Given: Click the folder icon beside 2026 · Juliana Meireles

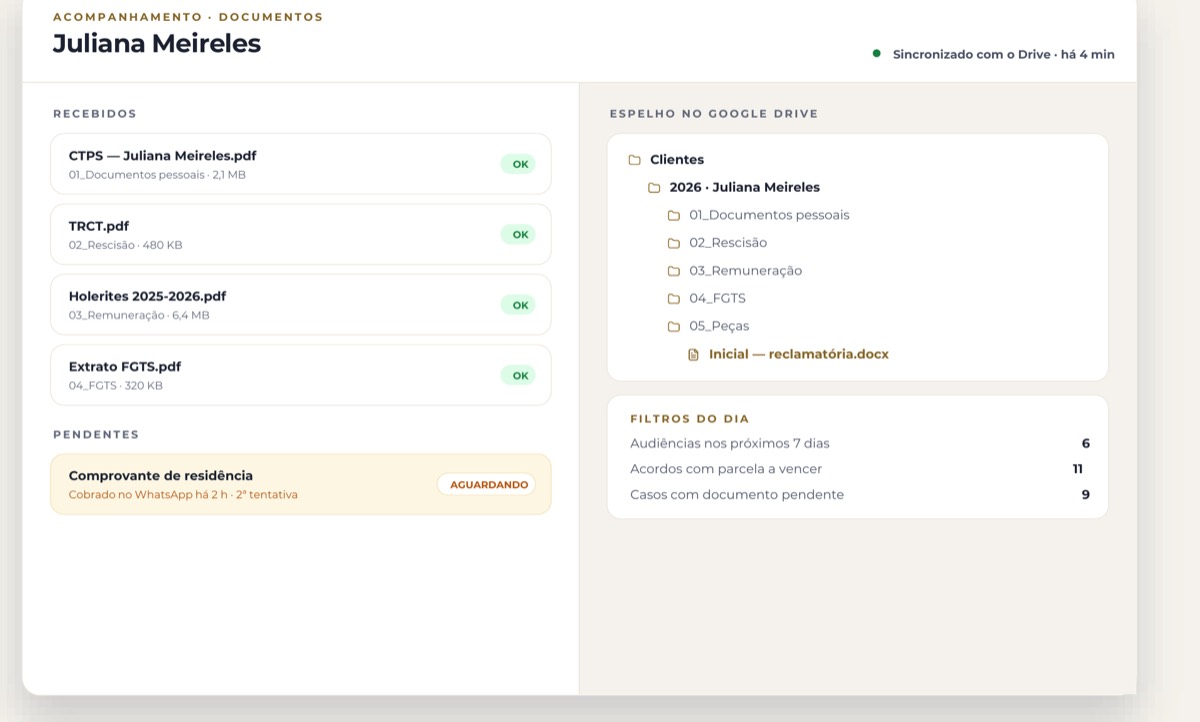Looking at the screenshot, I should click(654, 188).
